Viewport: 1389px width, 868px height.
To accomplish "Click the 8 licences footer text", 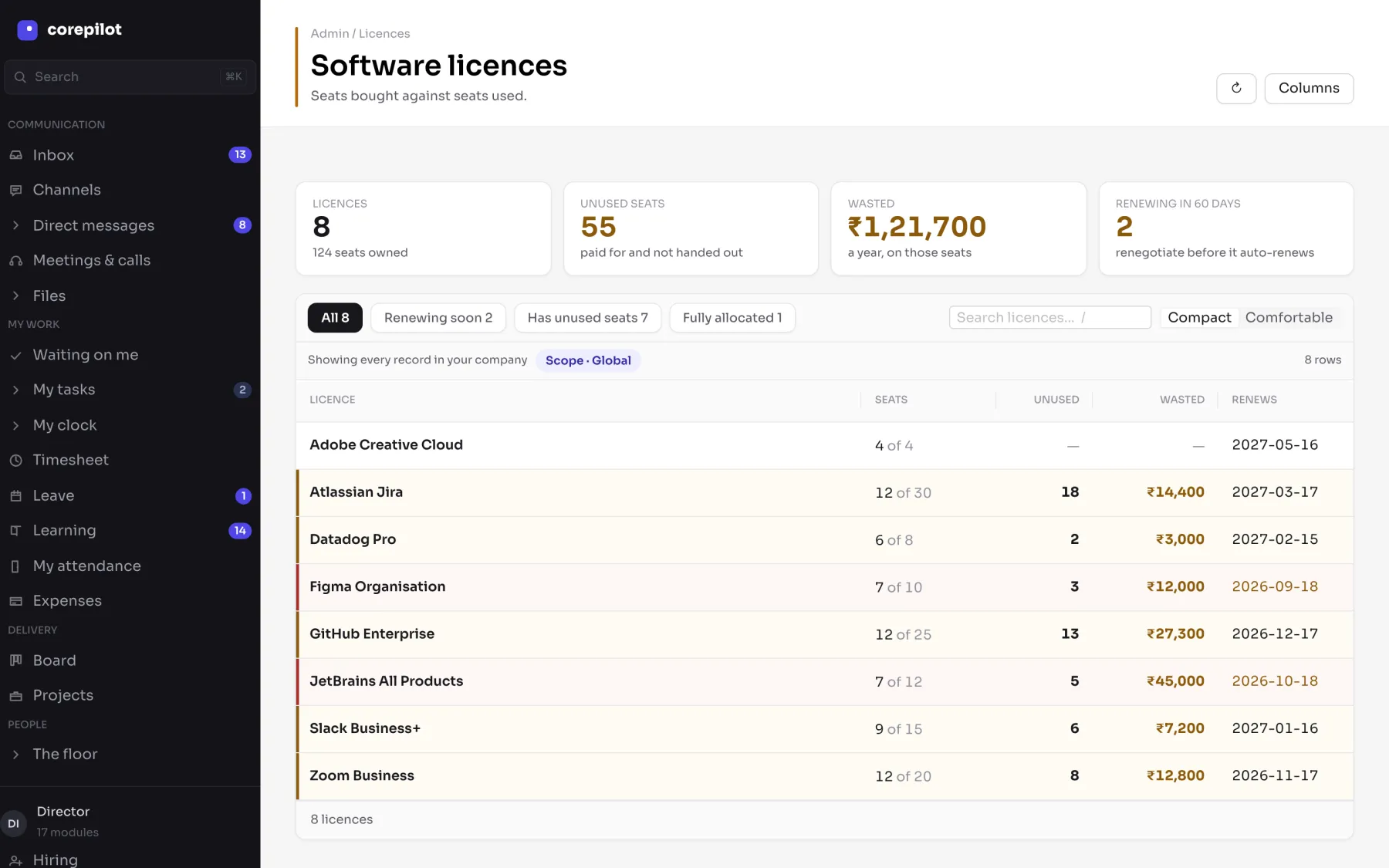I will tap(341, 819).
